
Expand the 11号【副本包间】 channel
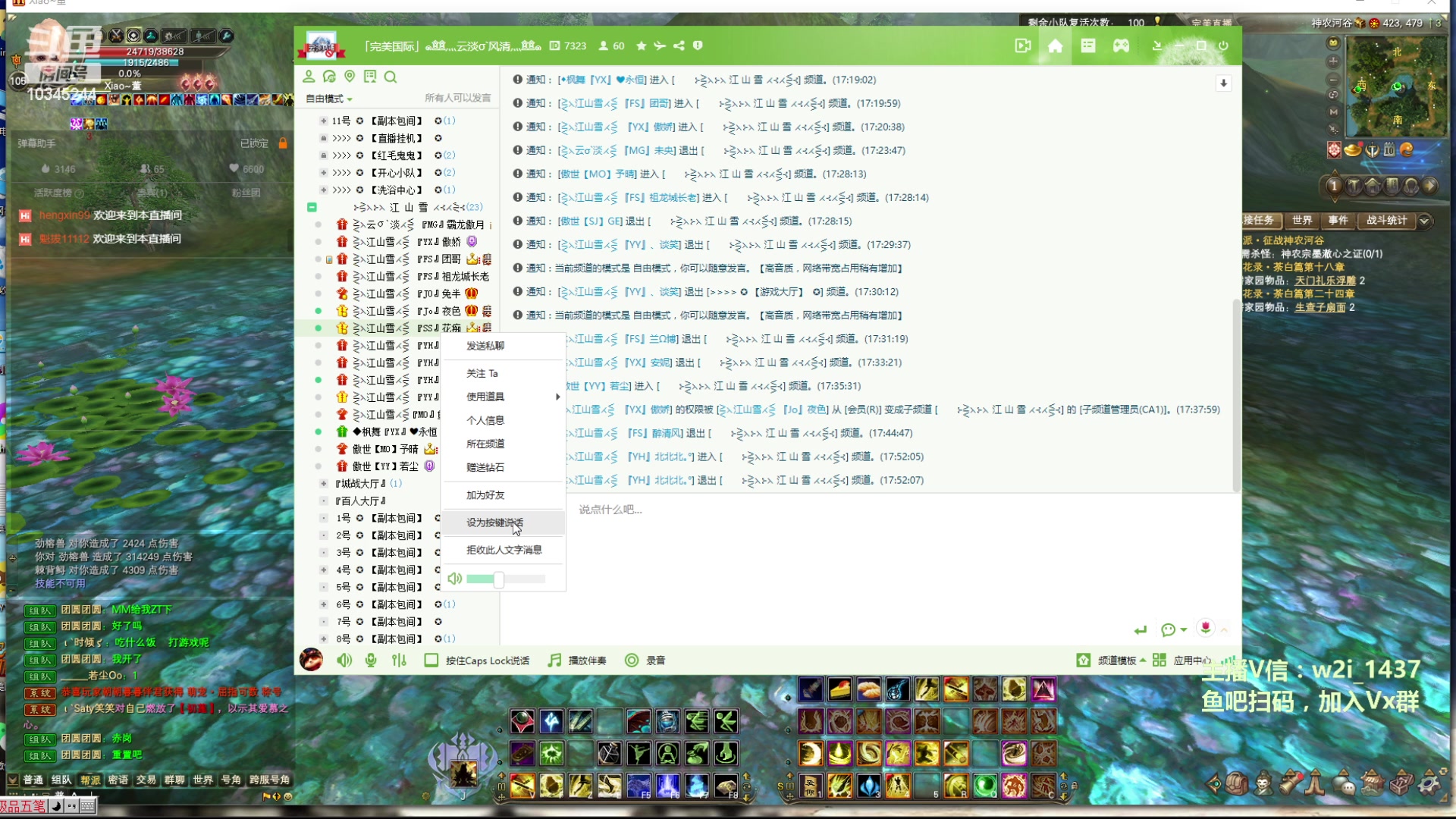[324, 121]
